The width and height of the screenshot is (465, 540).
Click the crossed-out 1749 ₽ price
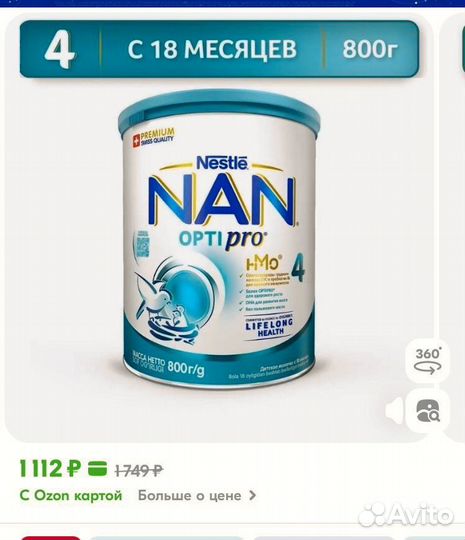point(139,470)
